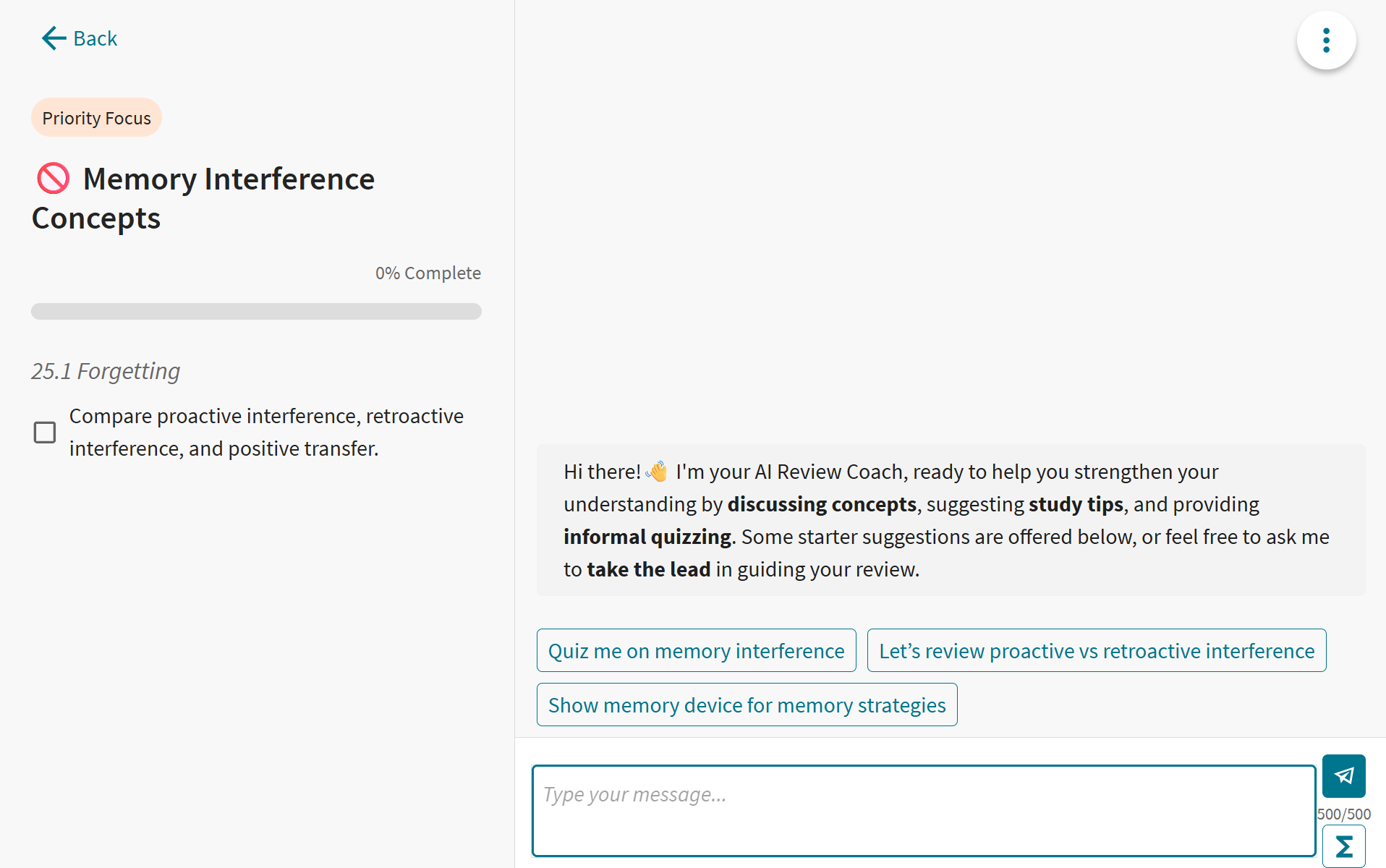Viewport: 1386px width, 868px height.
Task: Send the message using the paper plane icon
Action: (1343, 775)
